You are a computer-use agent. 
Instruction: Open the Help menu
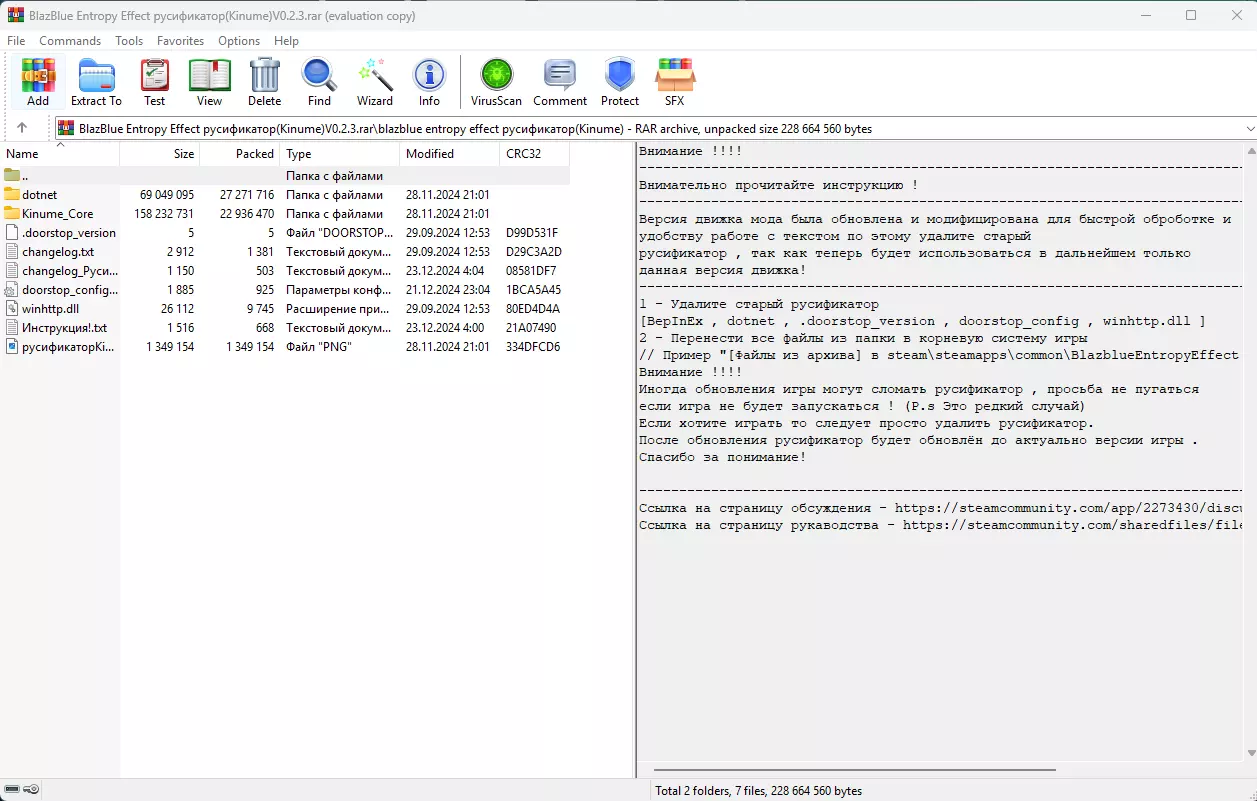[x=286, y=41]
